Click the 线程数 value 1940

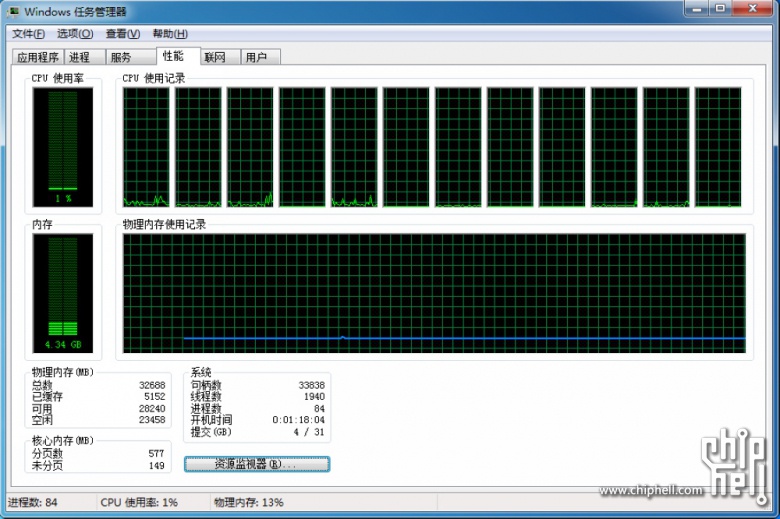tap(314, 397)
